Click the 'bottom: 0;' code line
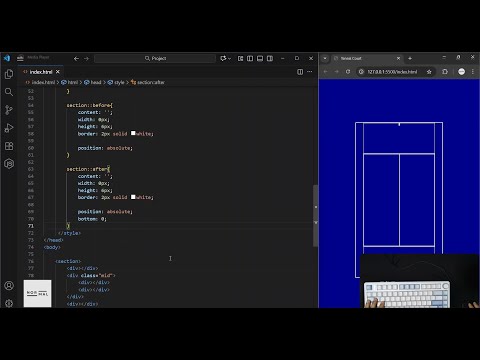 (x=92, y=219)
